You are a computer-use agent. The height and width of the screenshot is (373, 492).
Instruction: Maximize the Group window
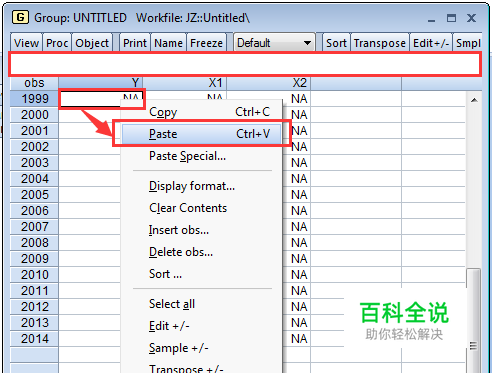451,18
